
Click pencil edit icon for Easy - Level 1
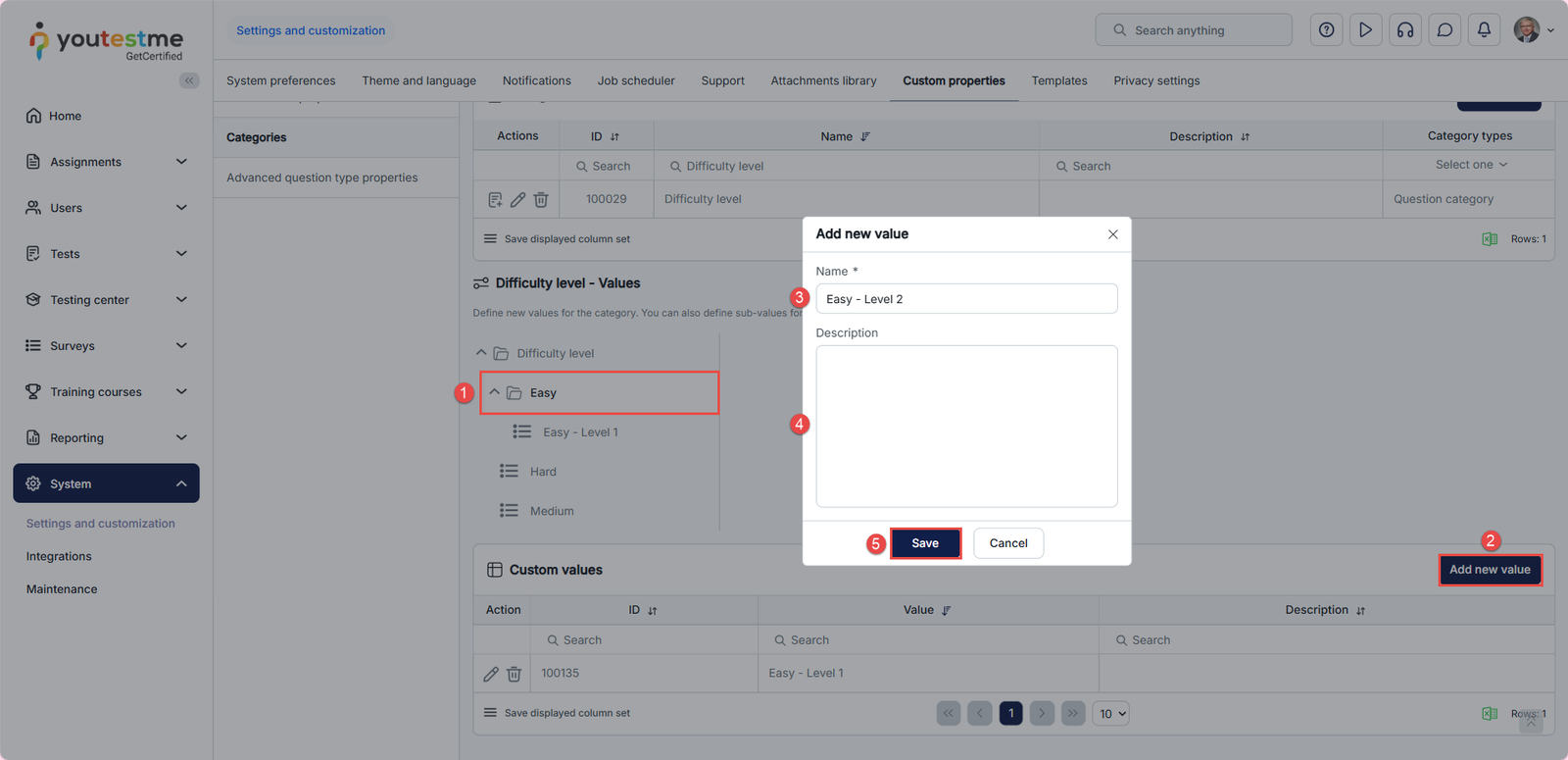pos(491,674)
